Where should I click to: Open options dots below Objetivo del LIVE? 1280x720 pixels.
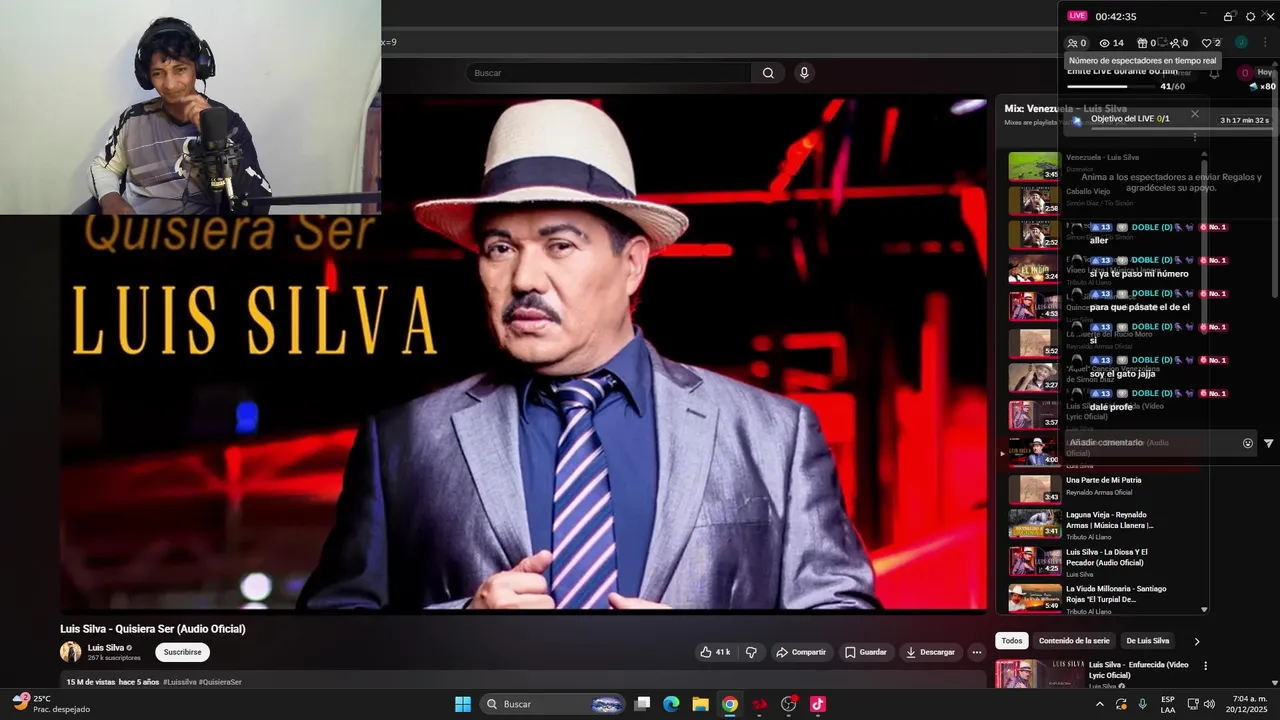(x=1194, y=137)
